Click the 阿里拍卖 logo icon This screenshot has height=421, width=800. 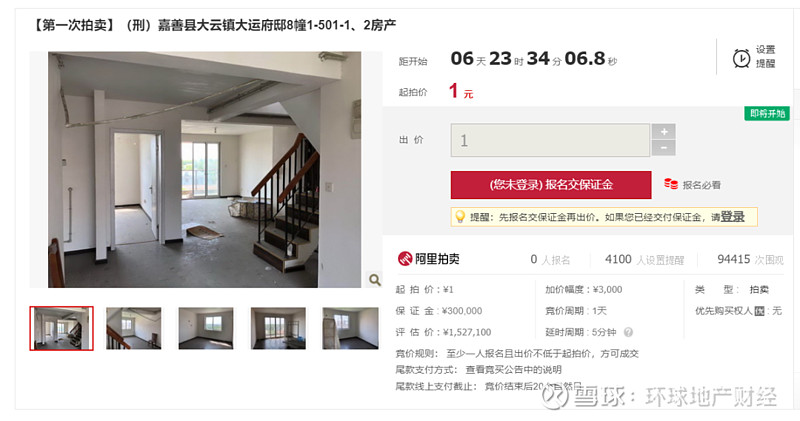[x=405, y=259]
